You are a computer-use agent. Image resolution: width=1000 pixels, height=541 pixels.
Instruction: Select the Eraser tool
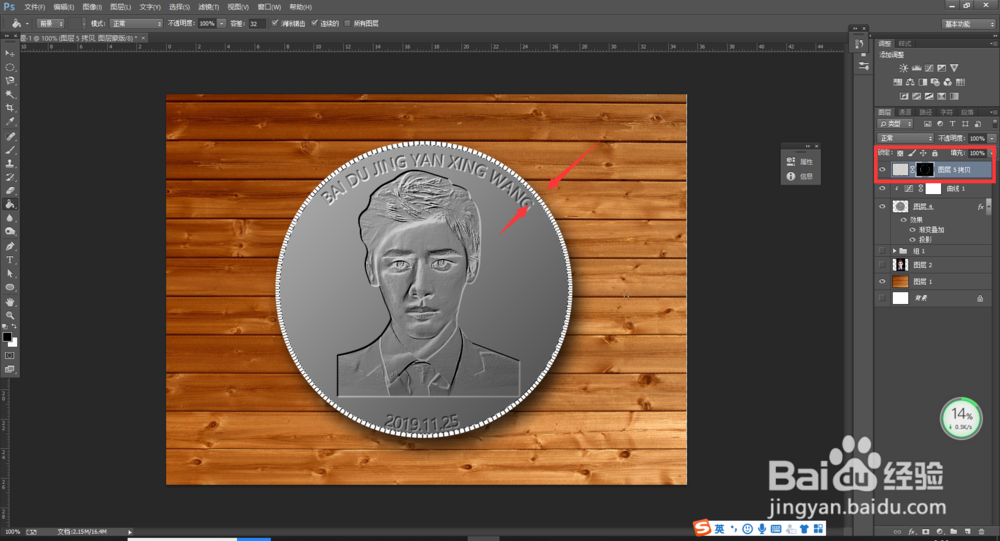coord(10,191)
